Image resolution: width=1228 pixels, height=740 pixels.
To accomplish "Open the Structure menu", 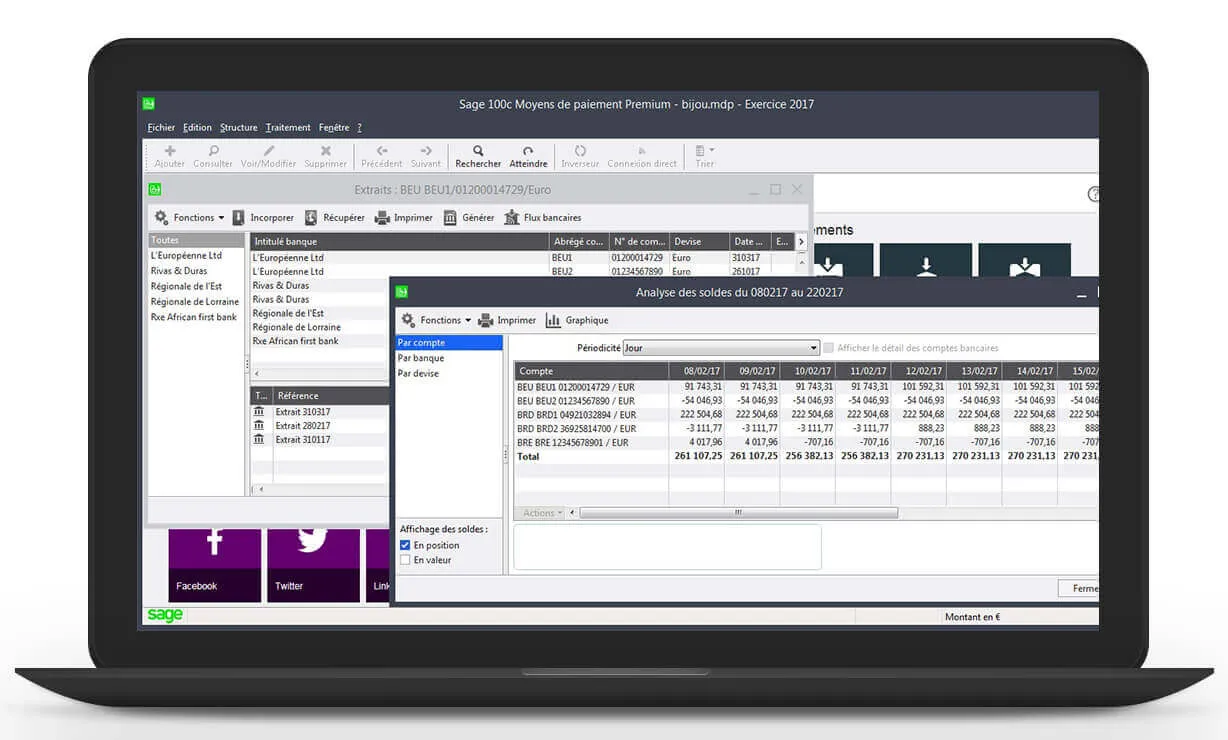I will coord(238,127).
